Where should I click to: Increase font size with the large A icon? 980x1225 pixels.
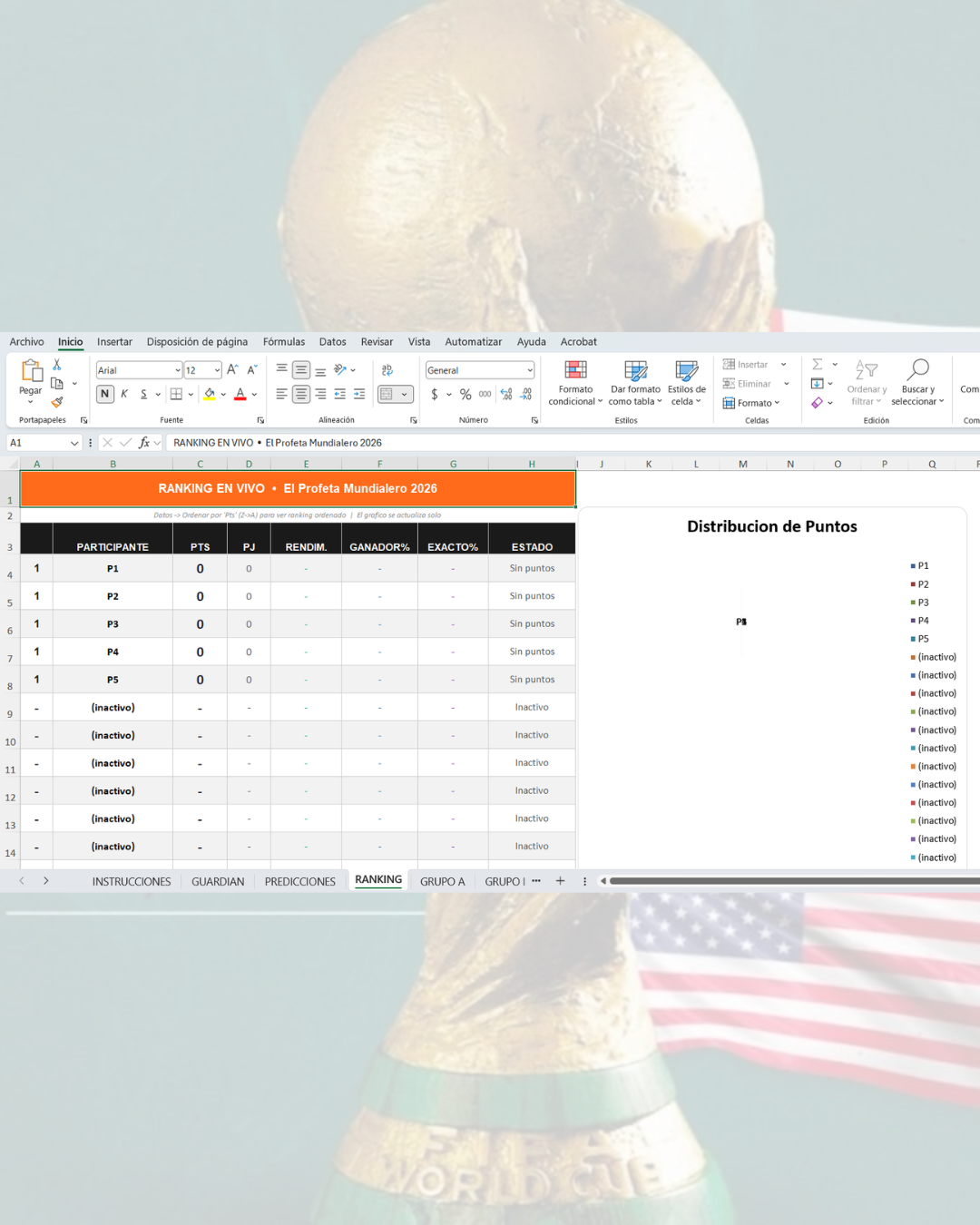[232, 370]
